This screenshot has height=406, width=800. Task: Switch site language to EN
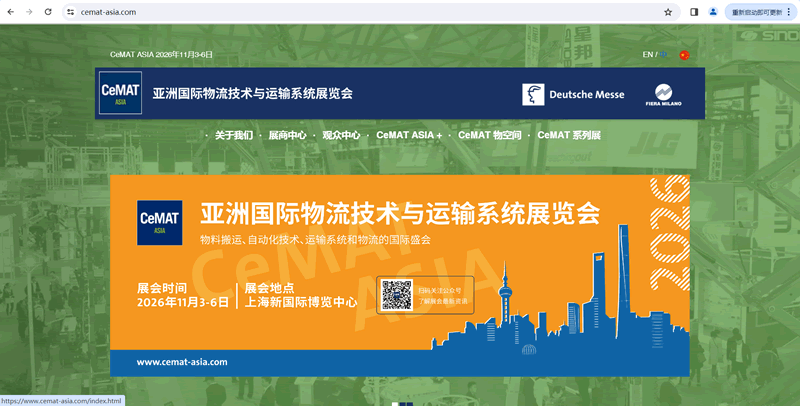point(647,54)
